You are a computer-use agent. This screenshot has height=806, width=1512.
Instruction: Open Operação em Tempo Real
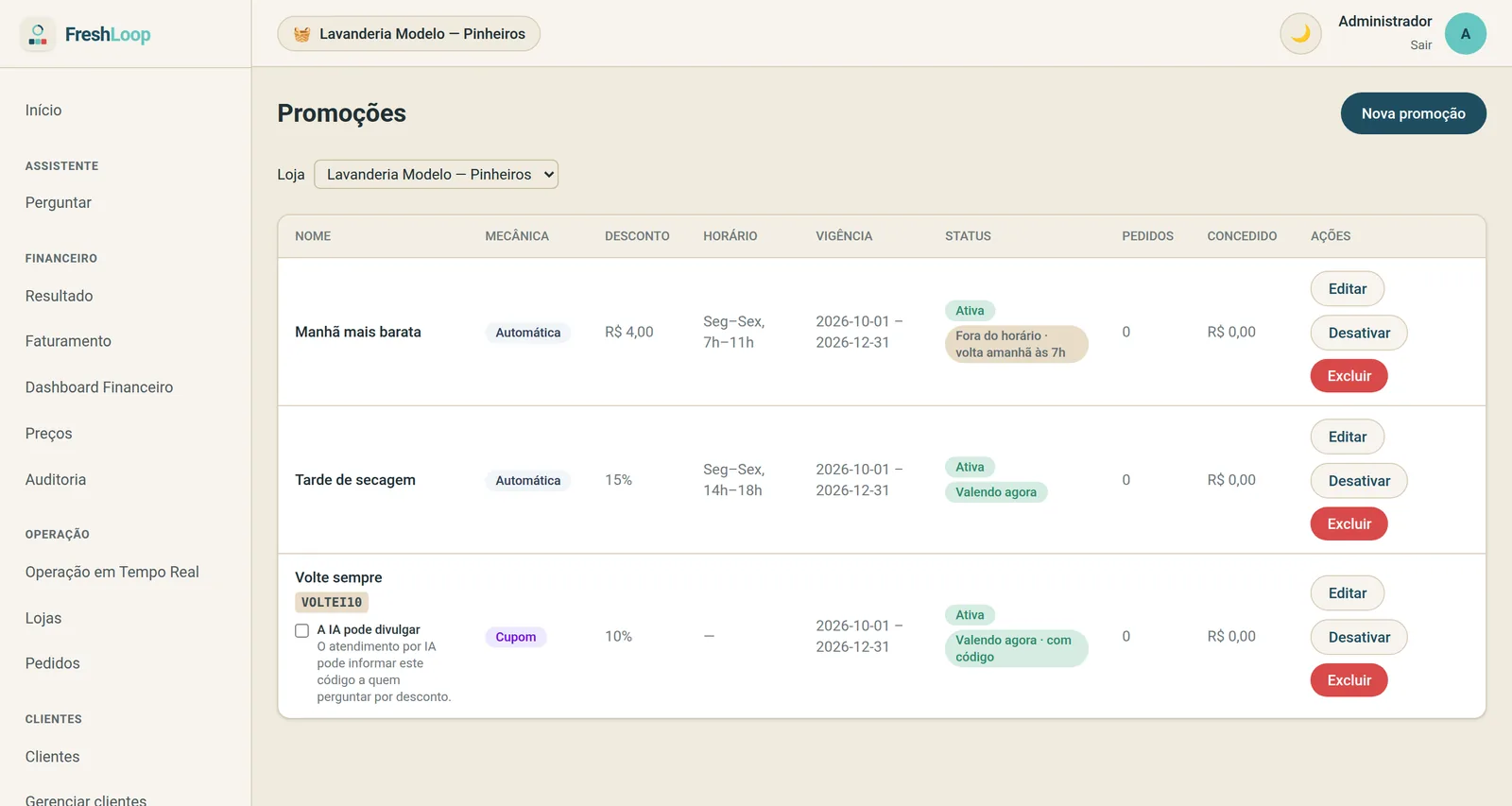[x=112, y=572]
